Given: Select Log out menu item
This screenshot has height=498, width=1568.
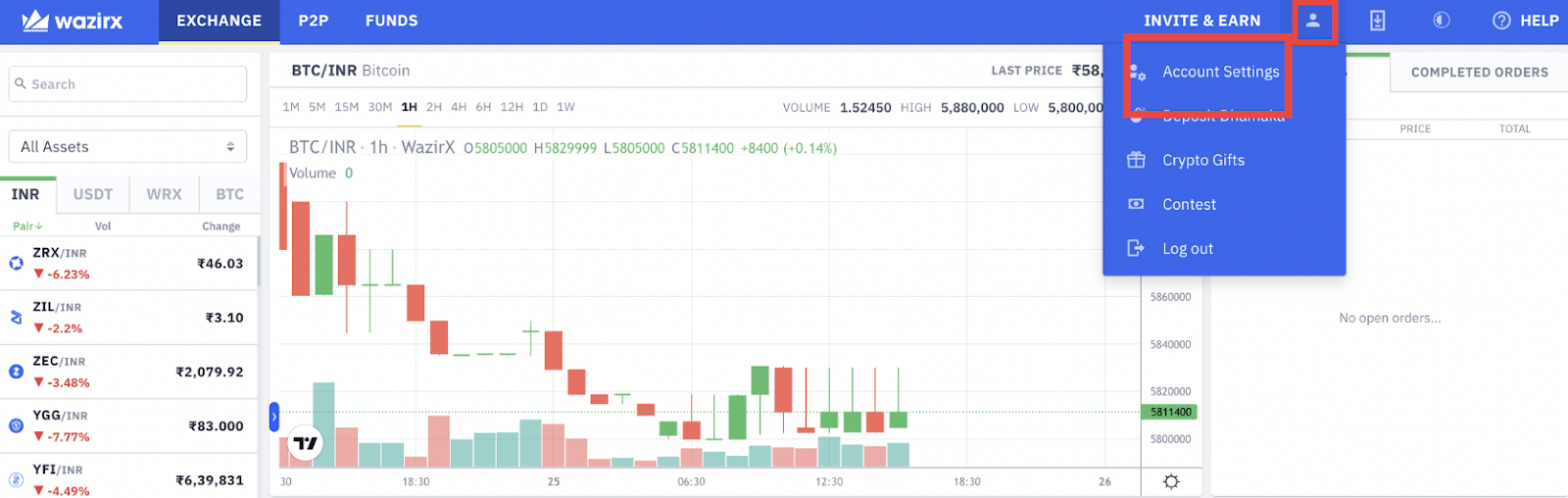Looking at the screenshot, I should (1188, 248).
